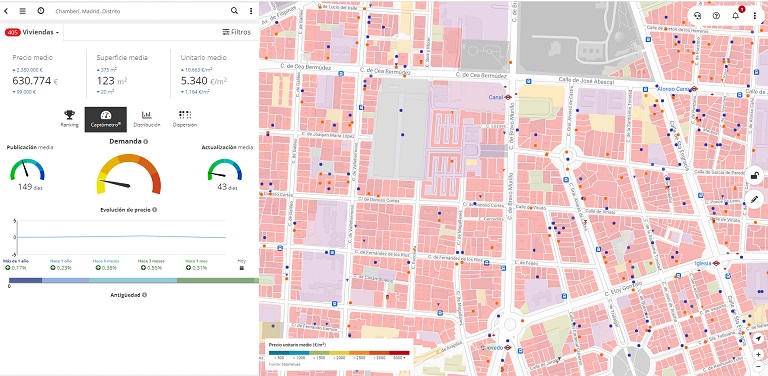This screenshot has height=376, width=768.
Task: Click the Quevedo metro station icon
Action: tap(508, 347)
